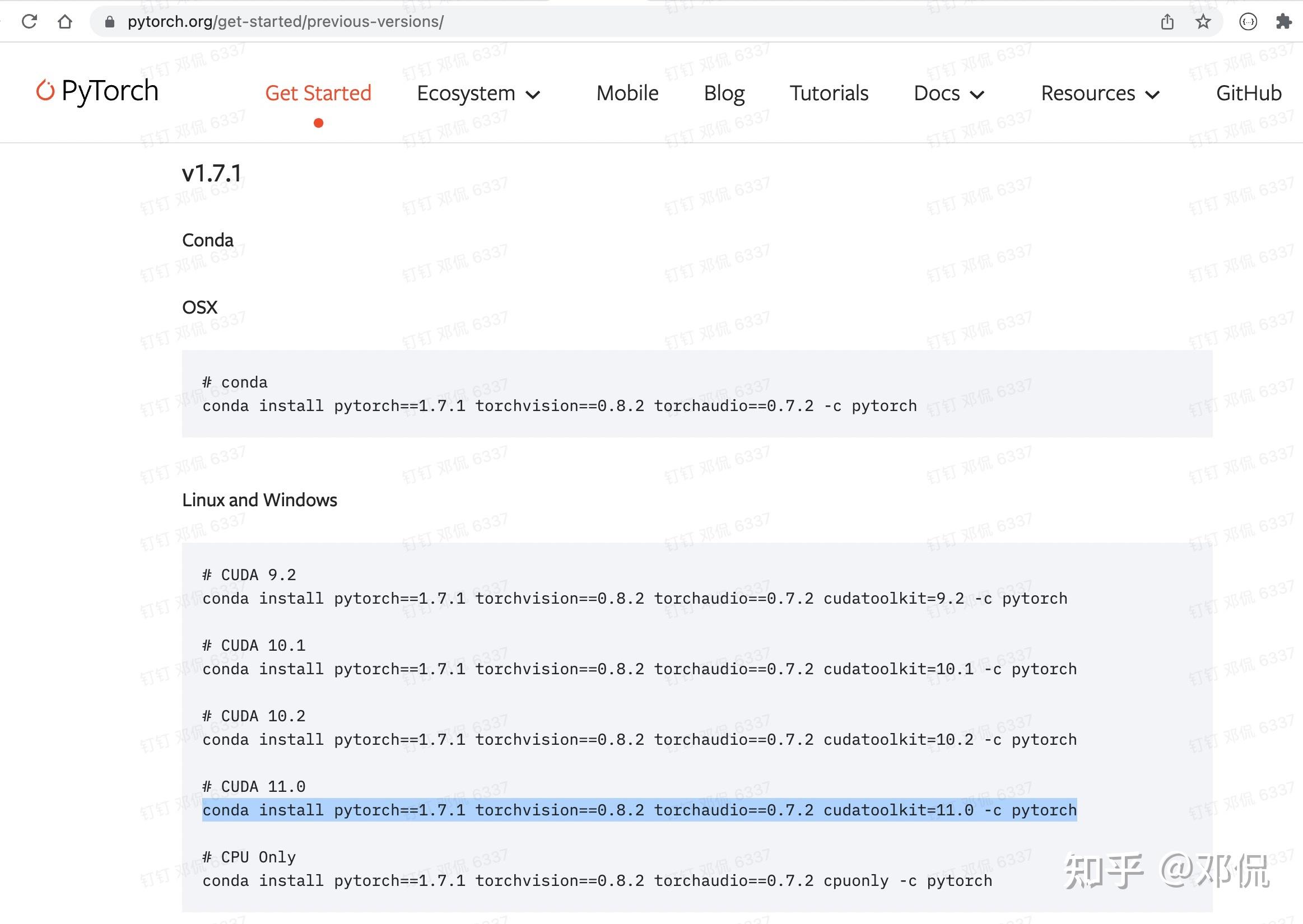Image resolution: width=1303 pixels, height=924 pixels.
Task: Expand the Ecosystem dropdown menu
Action: point(478,94)
